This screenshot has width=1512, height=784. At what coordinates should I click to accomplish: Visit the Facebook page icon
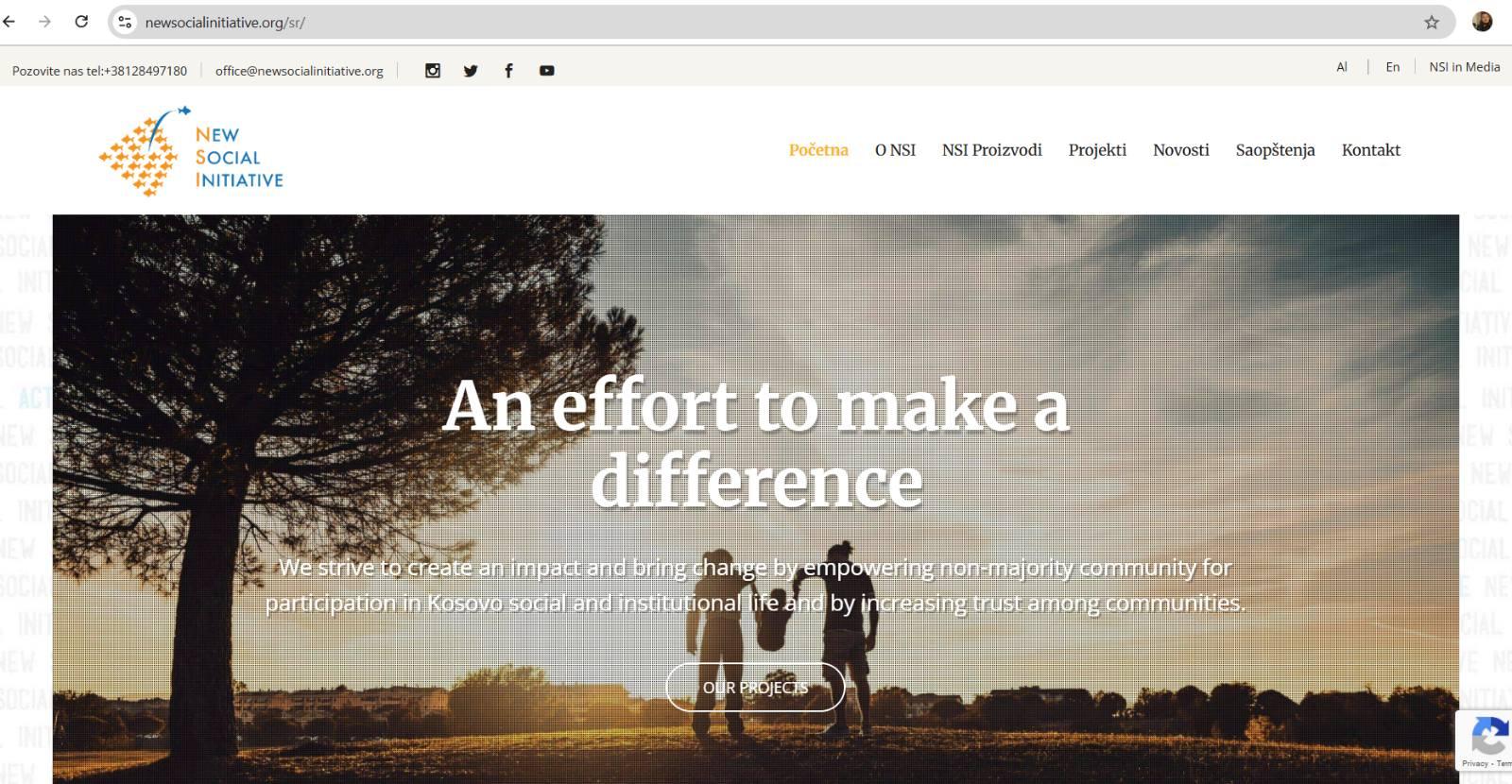tap(508, 71)
